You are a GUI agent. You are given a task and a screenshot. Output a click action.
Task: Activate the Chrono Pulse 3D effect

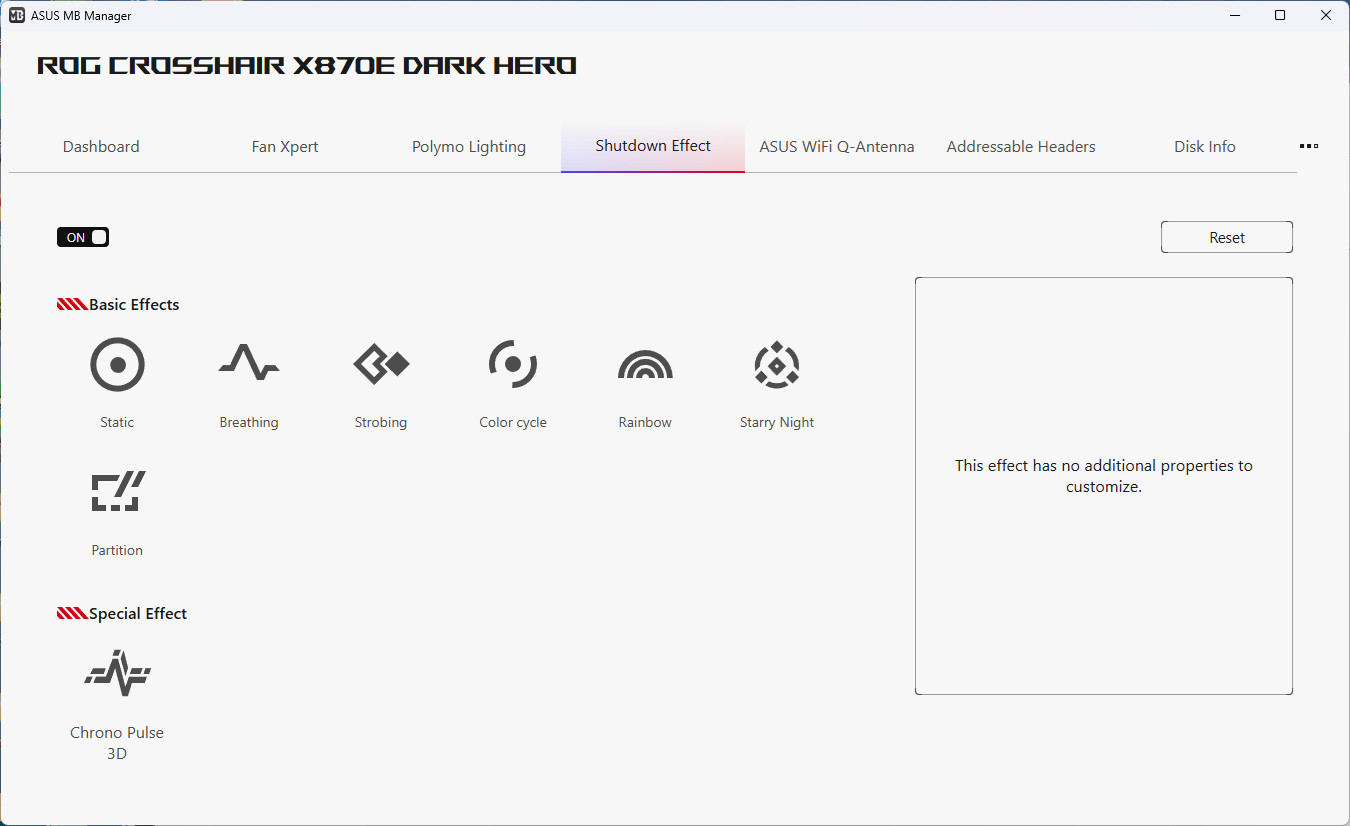click(117, 674)
